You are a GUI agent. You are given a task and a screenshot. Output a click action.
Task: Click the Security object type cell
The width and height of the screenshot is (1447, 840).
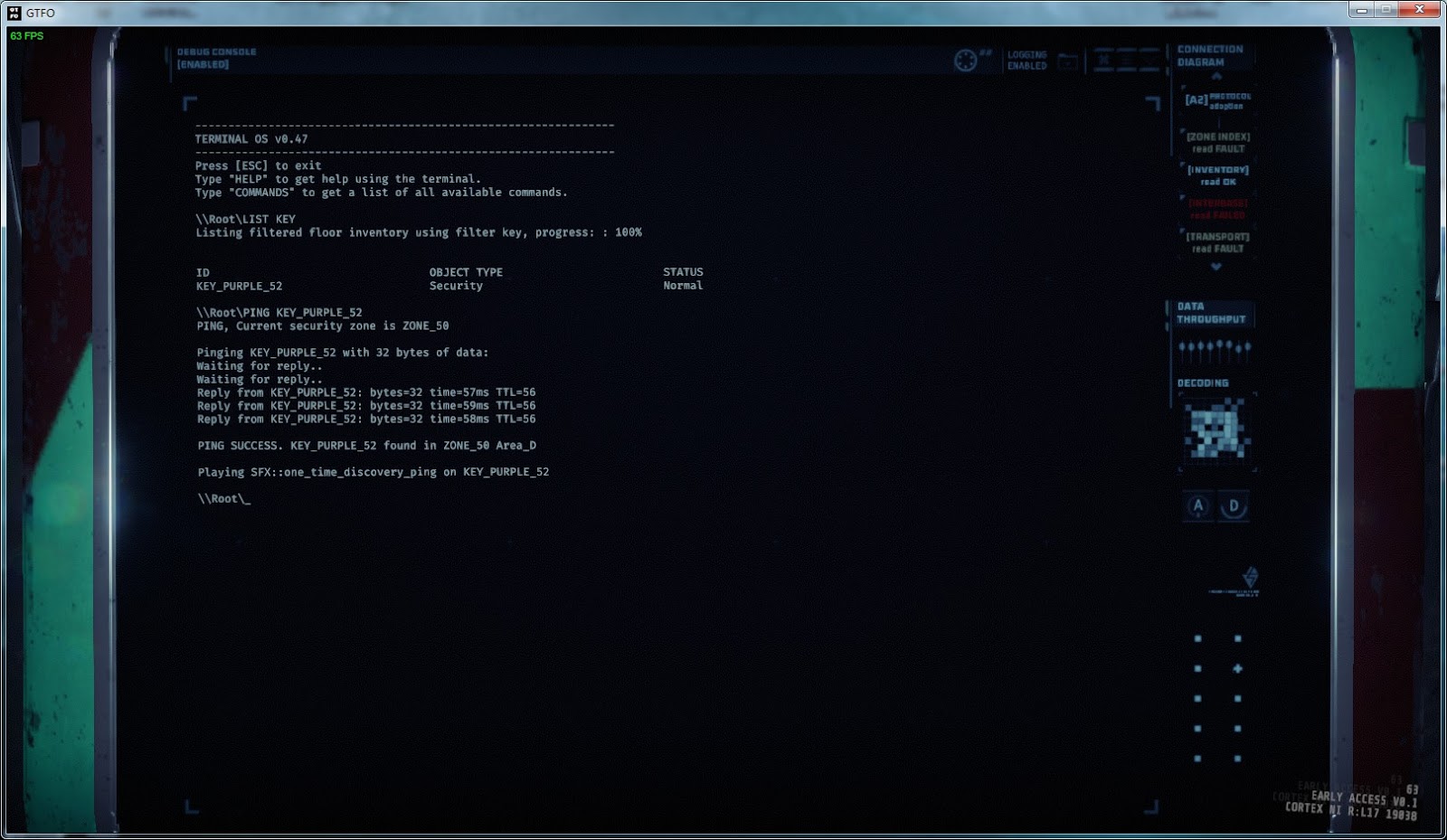tap(456, 286)
